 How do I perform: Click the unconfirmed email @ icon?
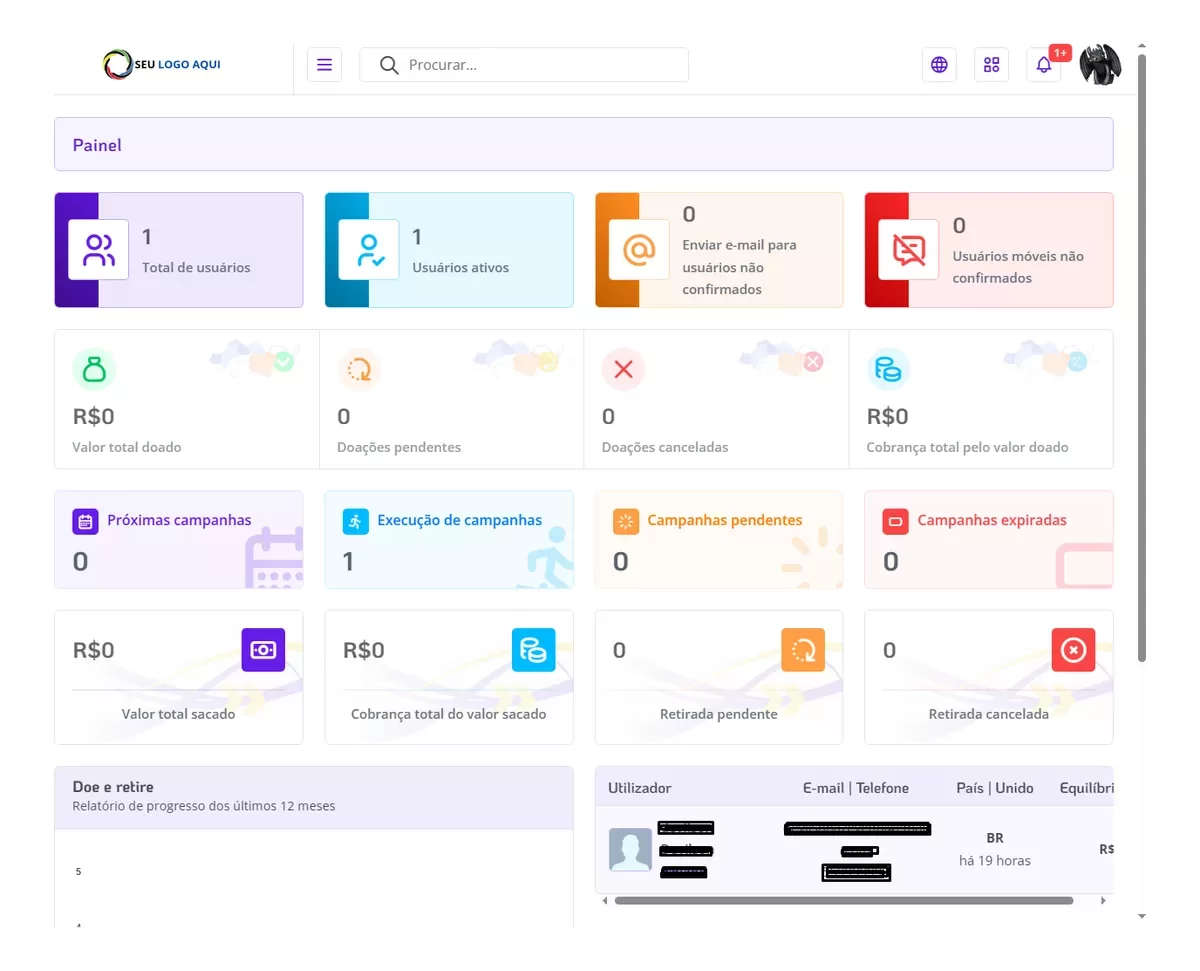click(x=639, y=250)
